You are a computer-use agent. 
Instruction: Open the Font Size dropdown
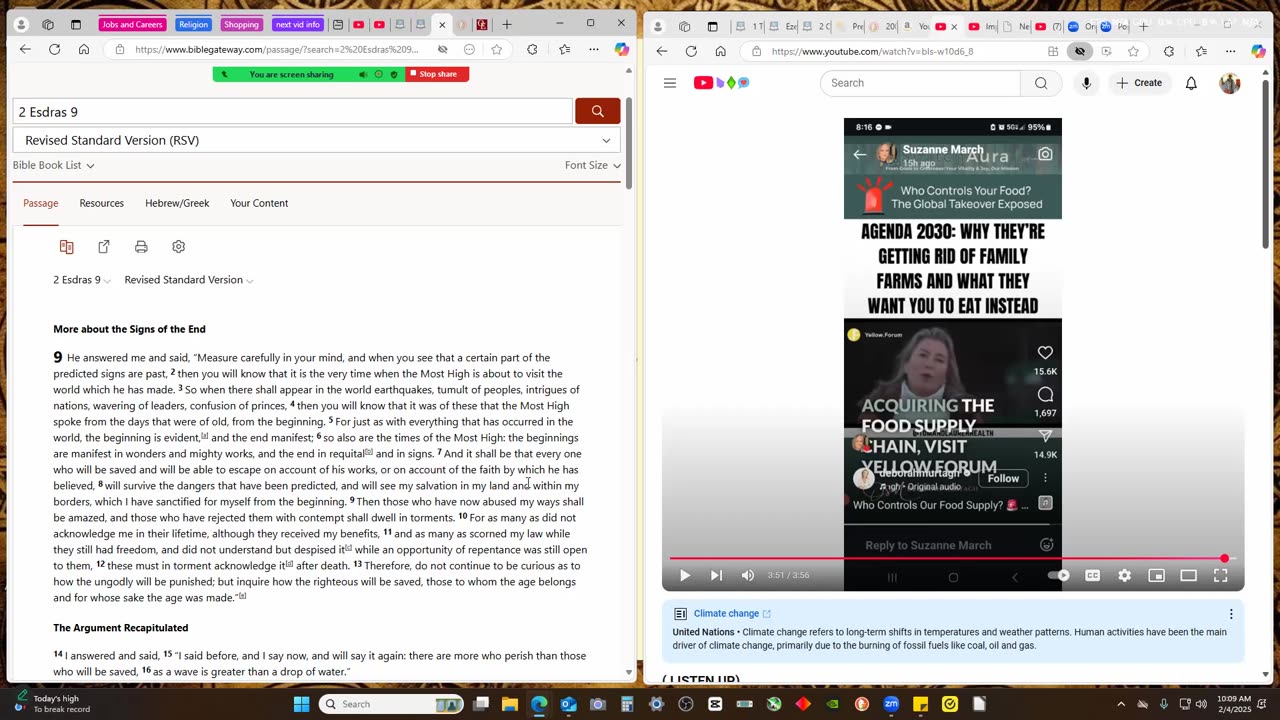coord(592,165)
